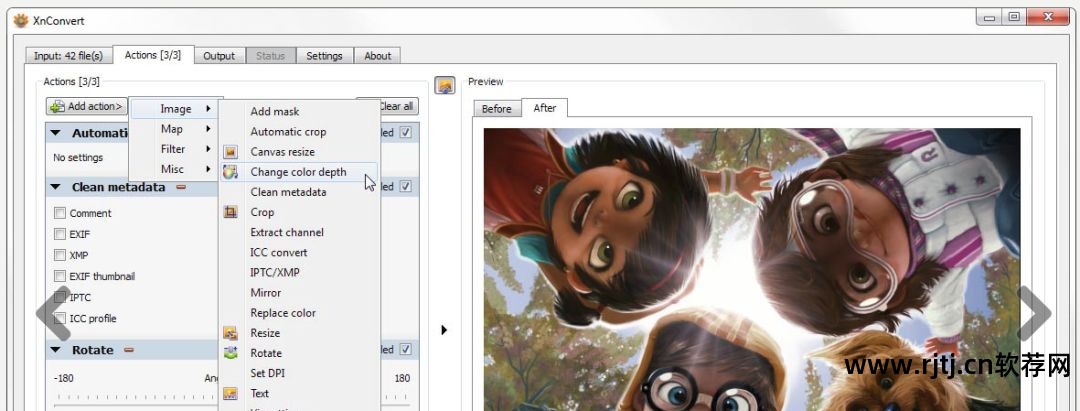Image resolution: width=1080 pixels, height=411 pixels.
Task: Collapse the Rotate action section
Action: pyautogui.click(x=56, y=350)
